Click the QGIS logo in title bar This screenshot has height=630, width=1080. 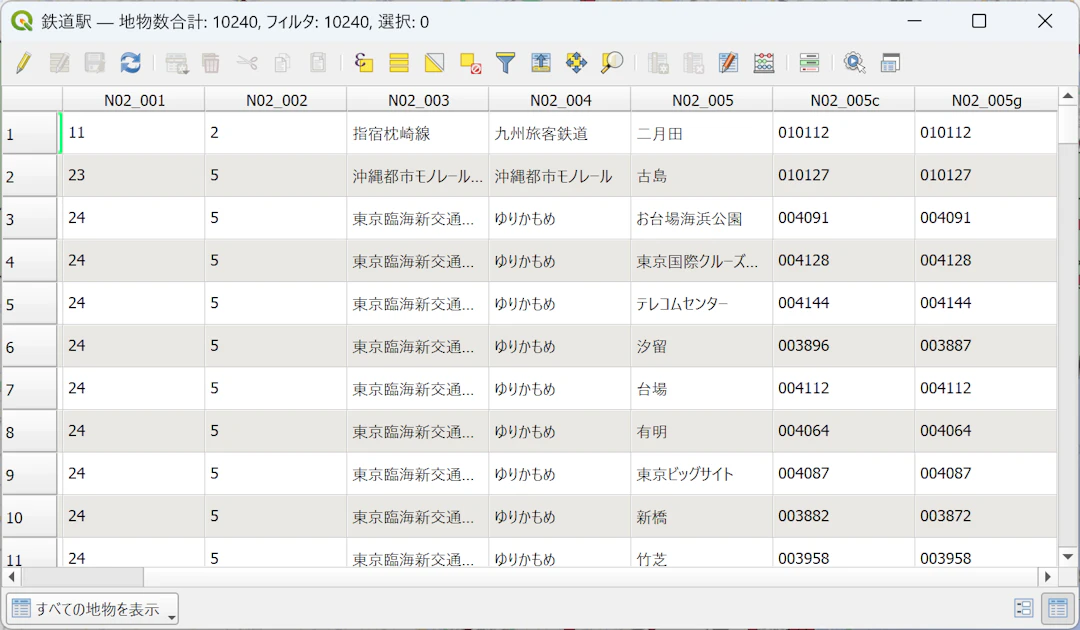coord(22,21)
